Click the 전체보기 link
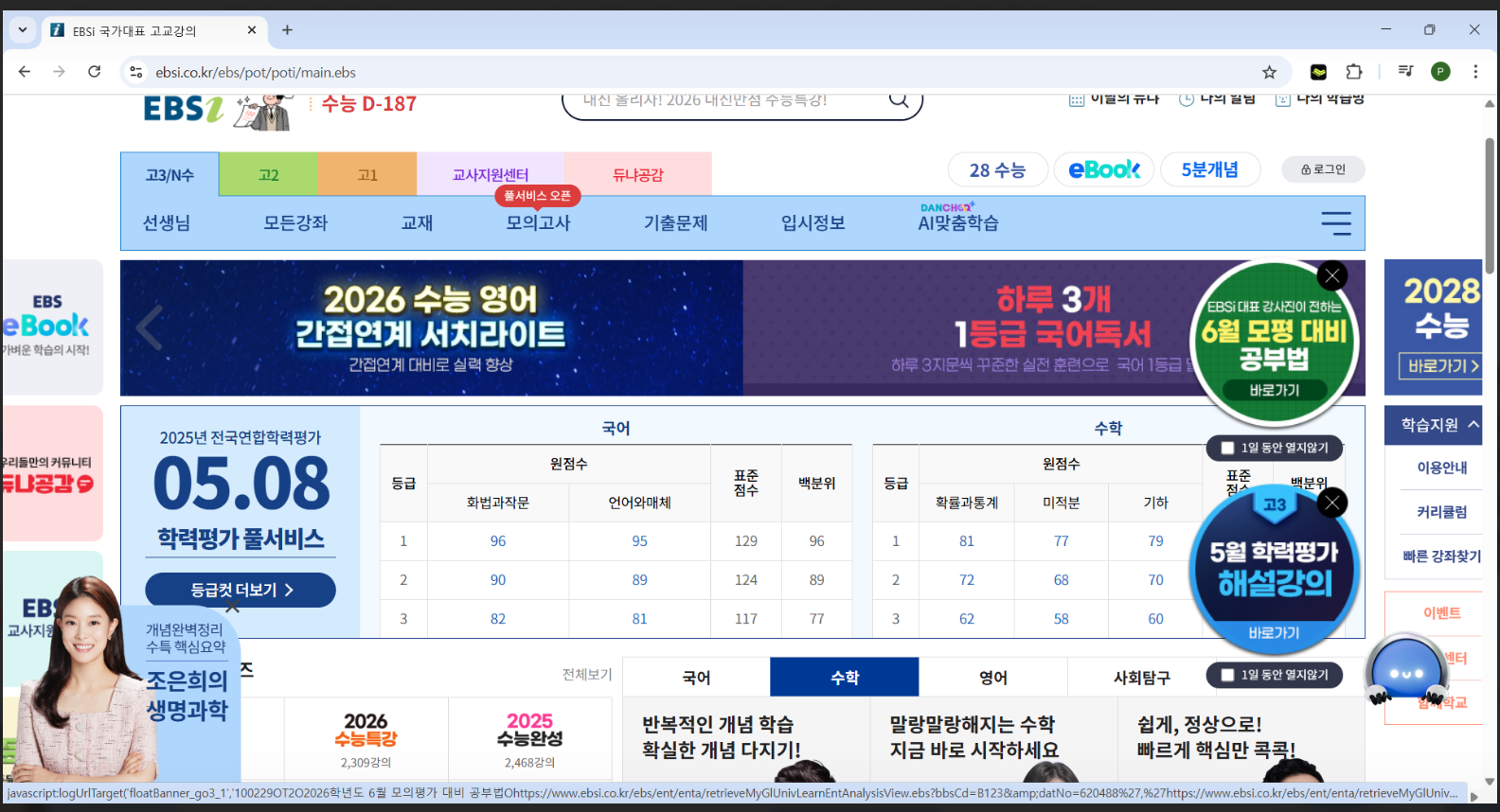The height and width of the screenshot is (812, 1500). point(587,674)
